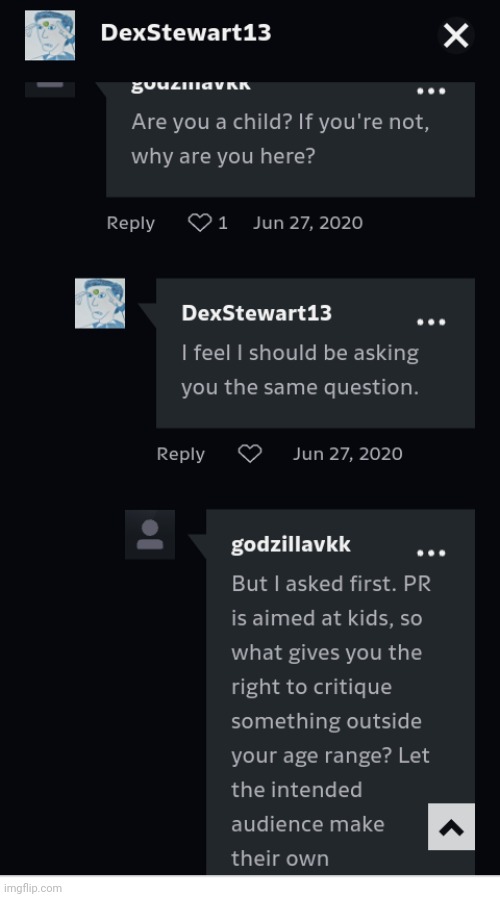The width and height of the screenshot is (500, 897).
Task: Open DexStewart13 username in reply comment
Action: click(x=256, y=313)
